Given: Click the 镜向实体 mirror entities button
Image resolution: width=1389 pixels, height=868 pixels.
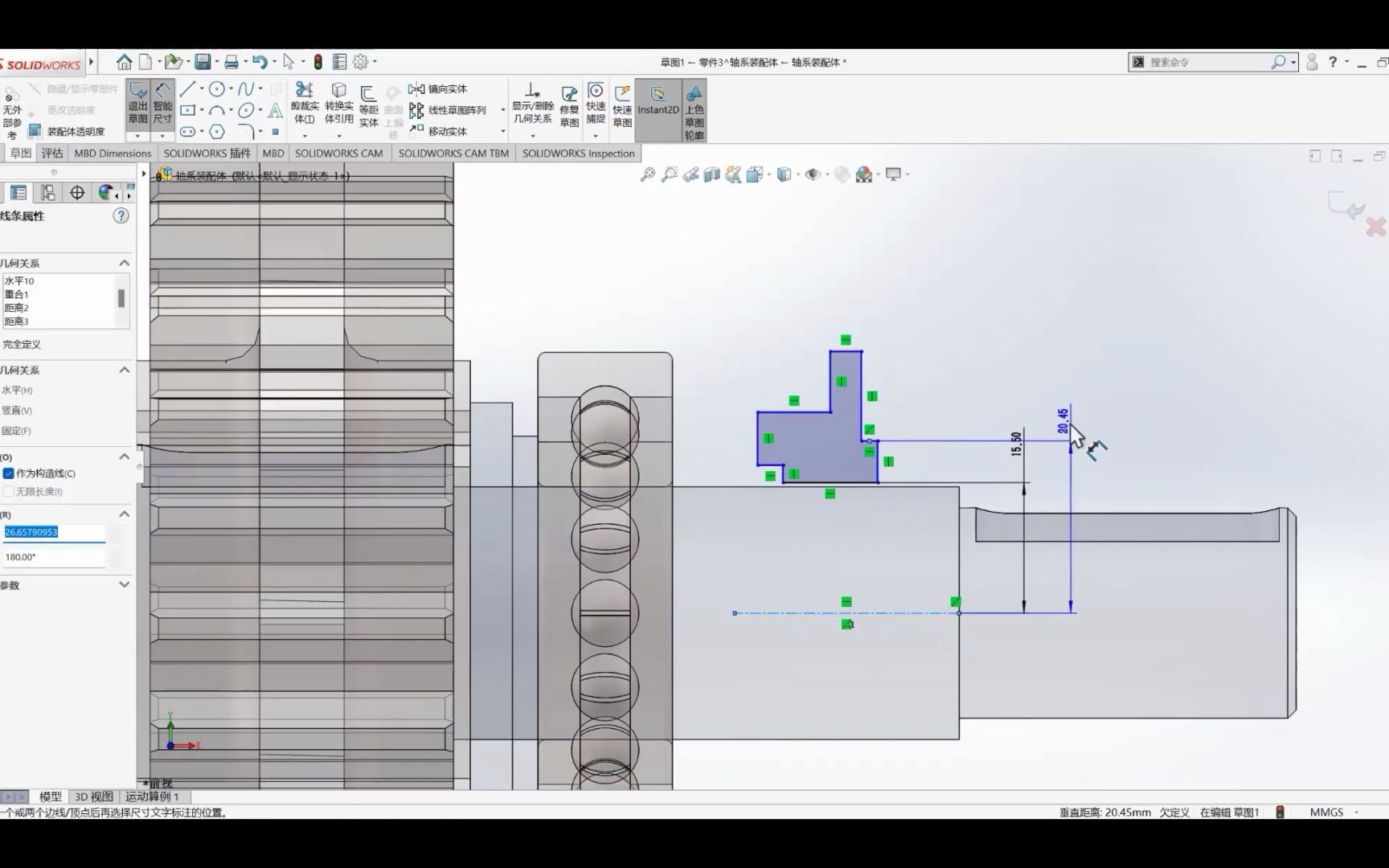Looking at the screenshot, I should pyautogui.click(x=438, y=89).
